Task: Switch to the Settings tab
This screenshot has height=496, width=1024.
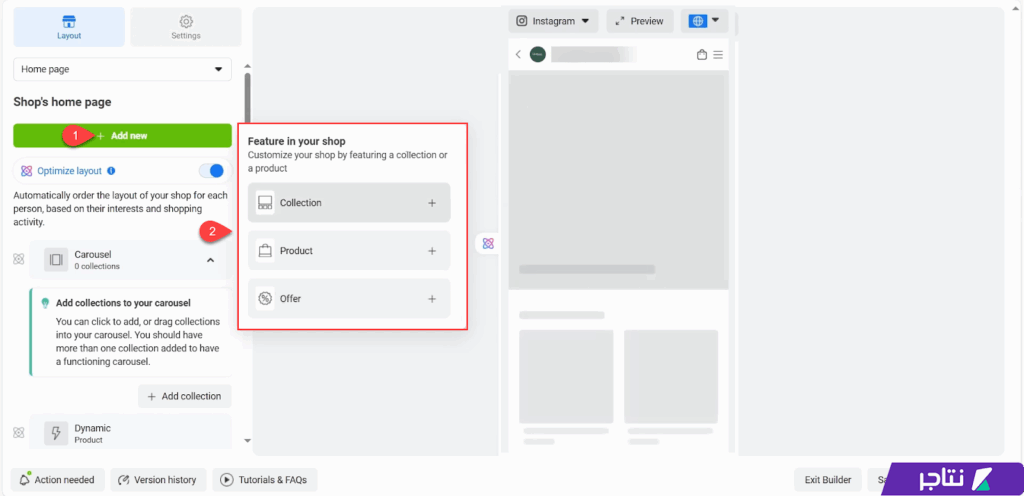Action: [x=185, y=27]
